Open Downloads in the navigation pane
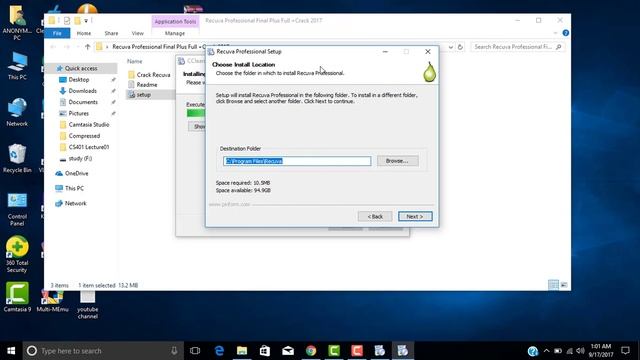The height and width of the screenshot is (360, 640). pos(82,91)
